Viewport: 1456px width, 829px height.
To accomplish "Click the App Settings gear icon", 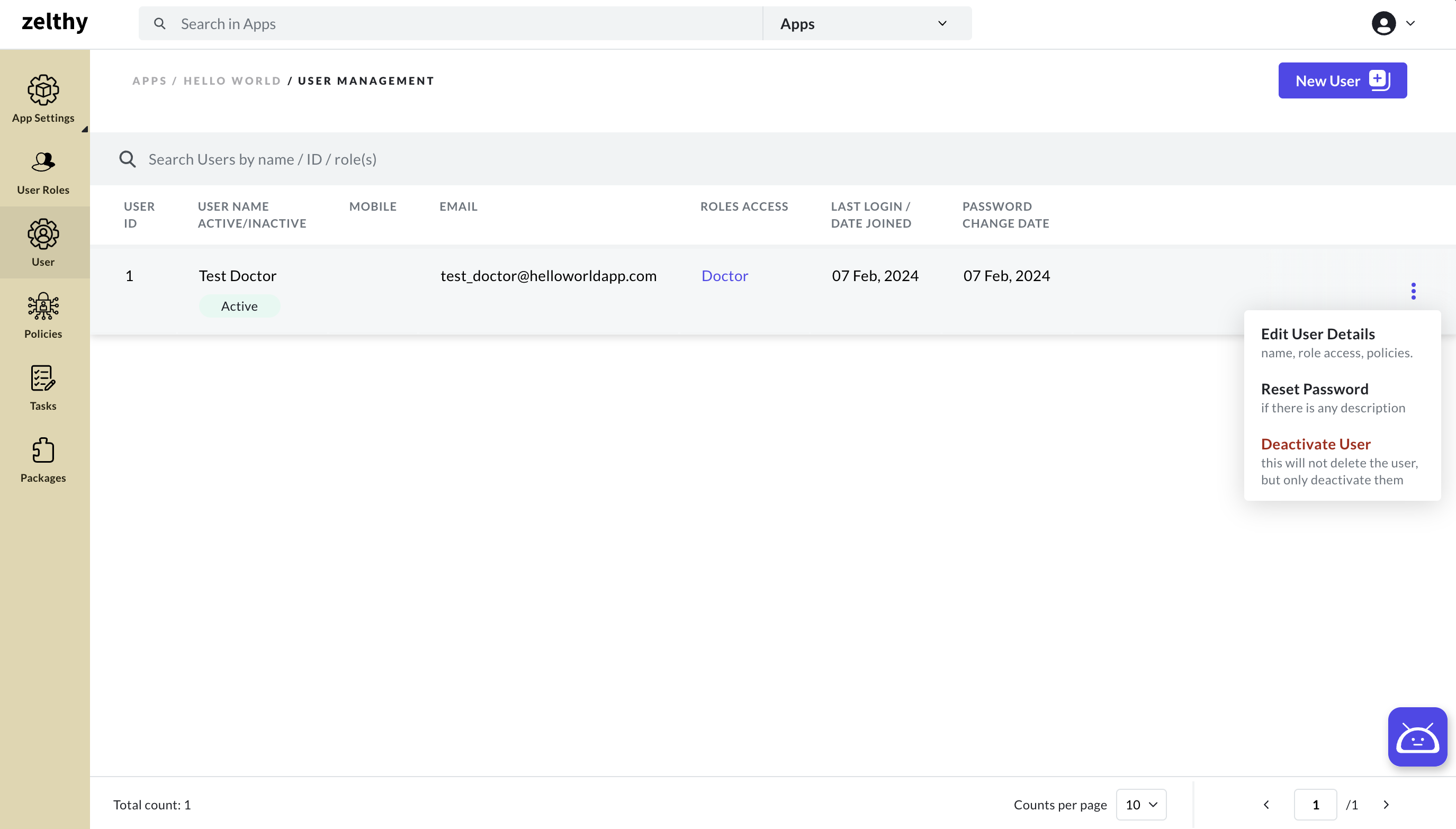I will (43, 89).
